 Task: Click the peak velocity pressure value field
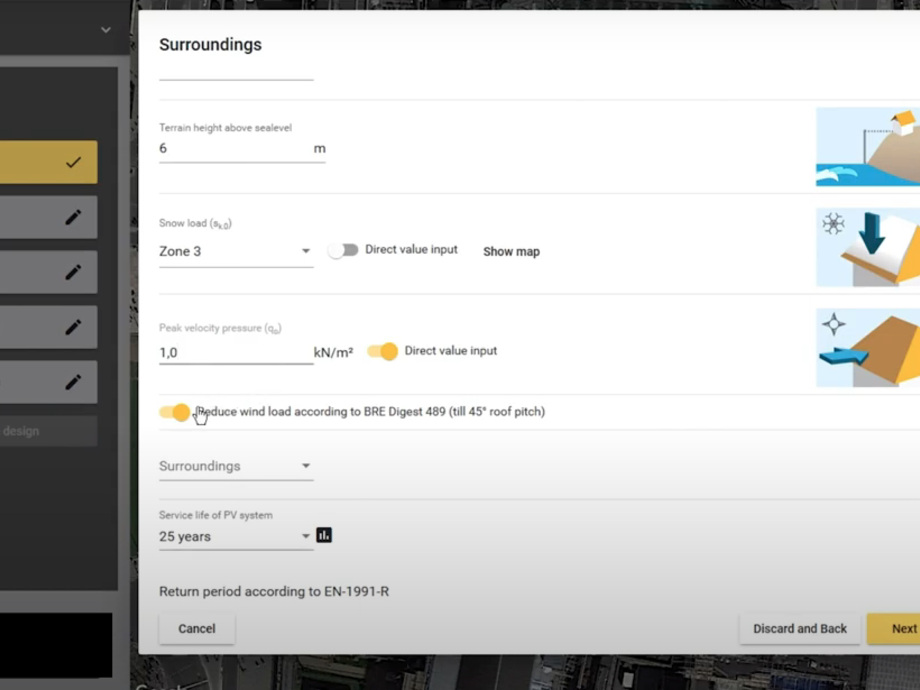pyautogui.click(x=235, y=353)
